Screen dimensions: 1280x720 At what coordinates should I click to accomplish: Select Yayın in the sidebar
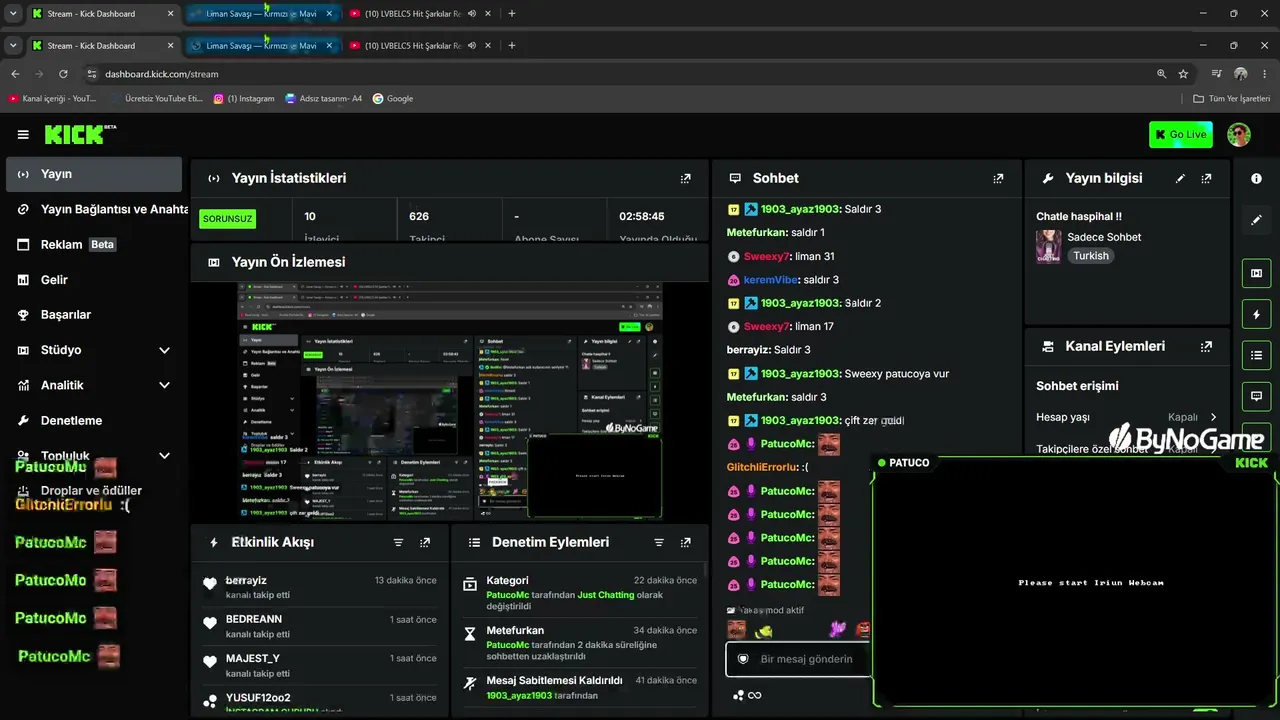[x=94, y=174]
